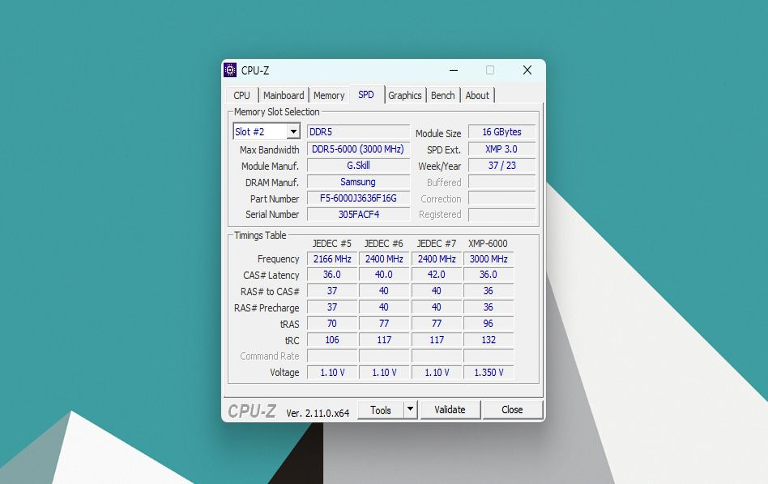Select the DDR5-6000 (3000 MHz) bandwidth value
Viewport: 768px width, 484px height.
click(358, 149)
